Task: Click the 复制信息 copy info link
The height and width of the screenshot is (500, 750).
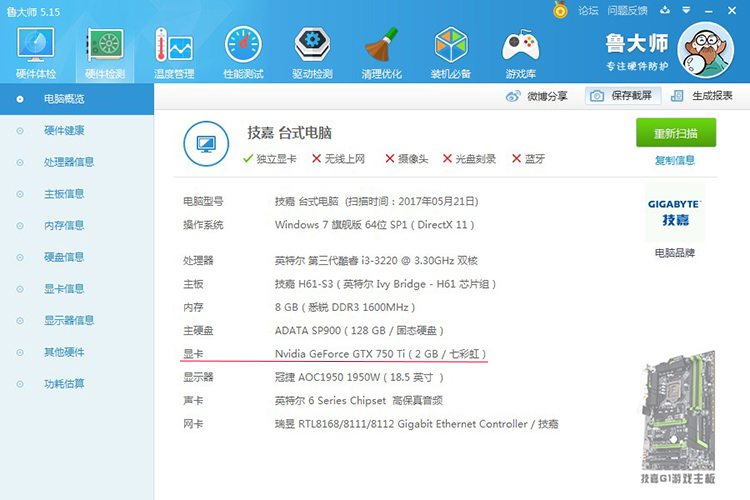Action: [x=674, y=160]
